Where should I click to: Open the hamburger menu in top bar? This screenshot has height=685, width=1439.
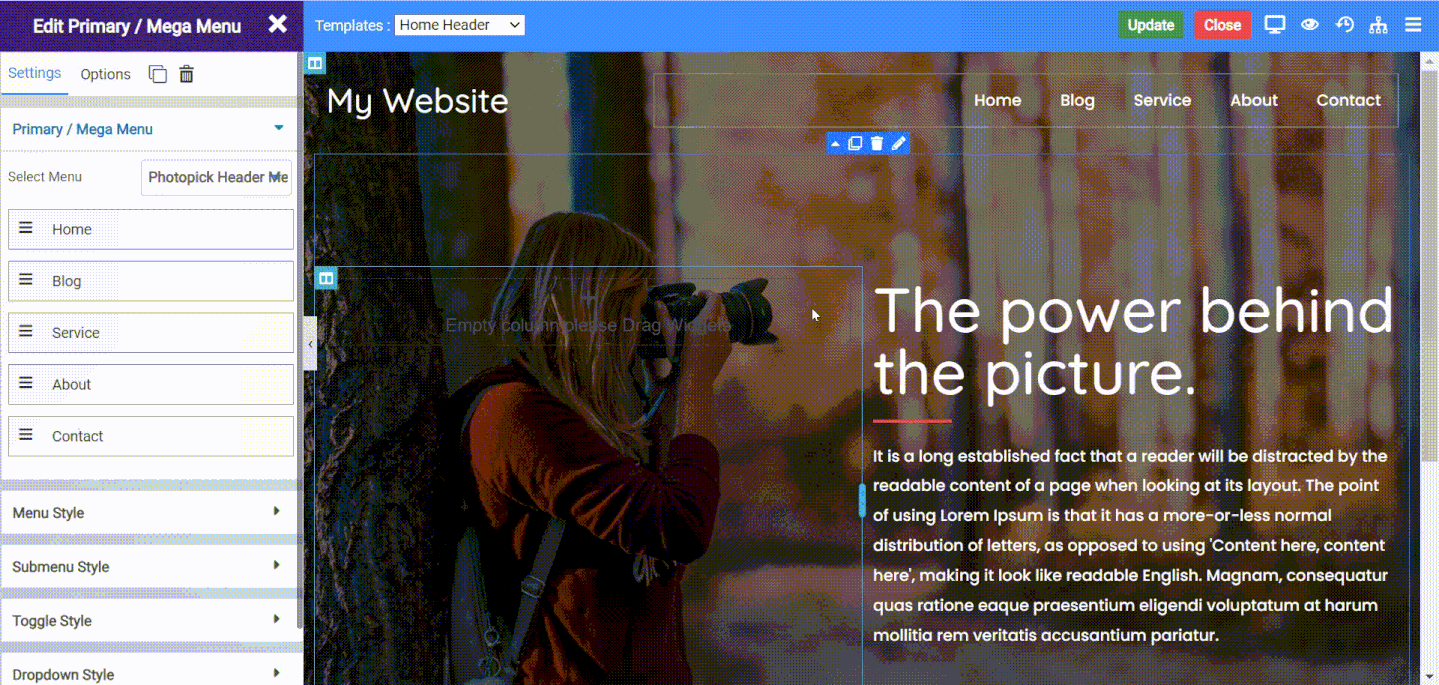click(x=1413, y=25)
